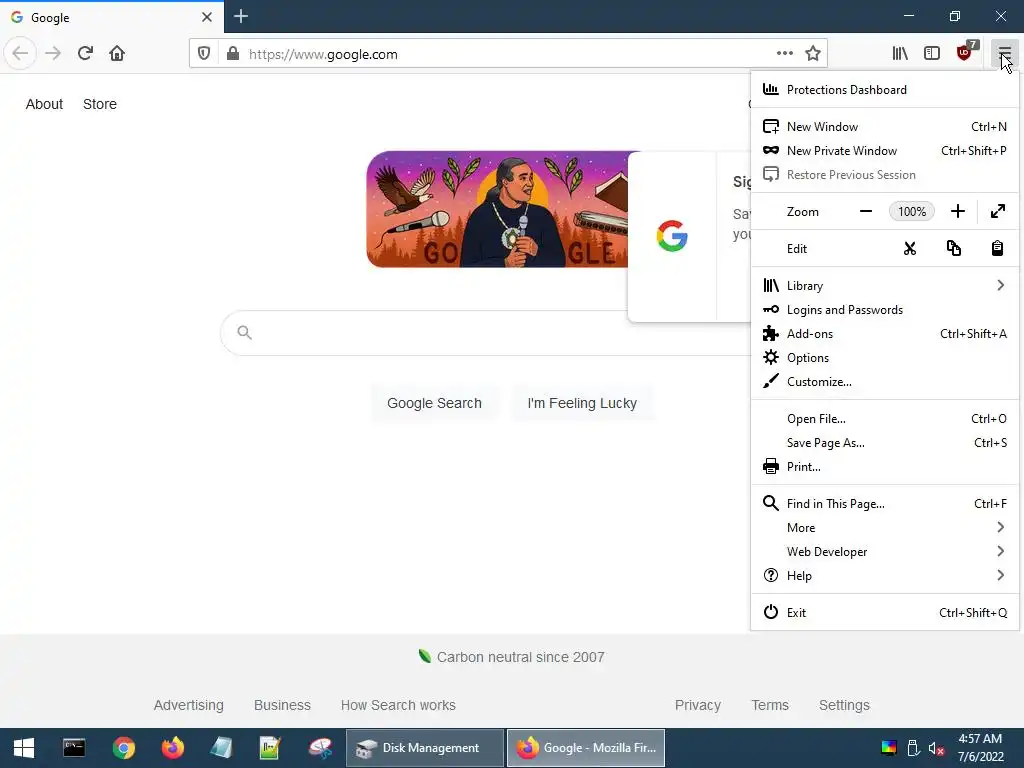This screenshot has width=1024, height=768.
Task: Open the uBlock Origin extension icon
Action: [x=965, y=54]
